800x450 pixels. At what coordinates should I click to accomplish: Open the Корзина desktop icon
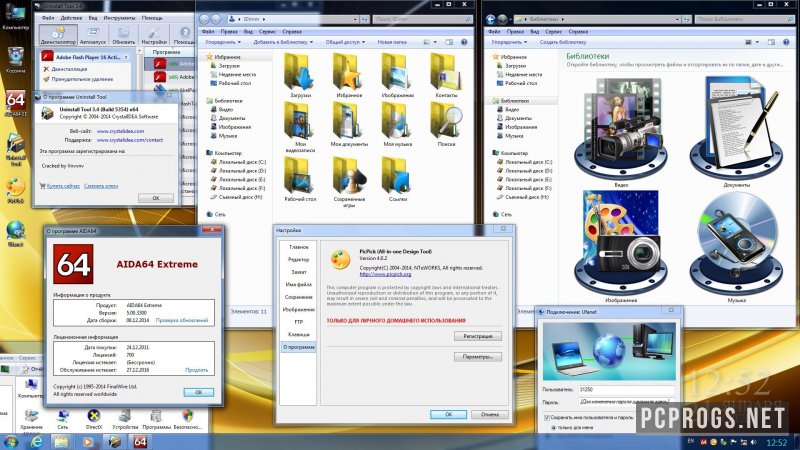click(16, 60)
